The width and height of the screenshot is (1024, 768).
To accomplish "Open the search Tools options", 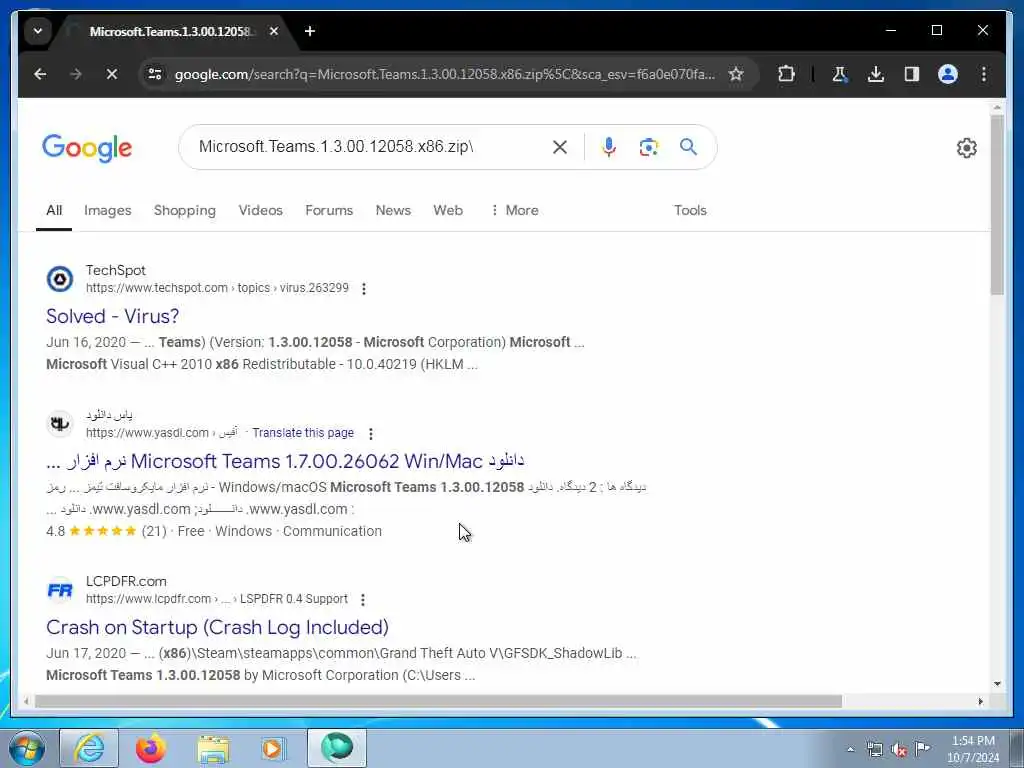I will click(690, 210).
